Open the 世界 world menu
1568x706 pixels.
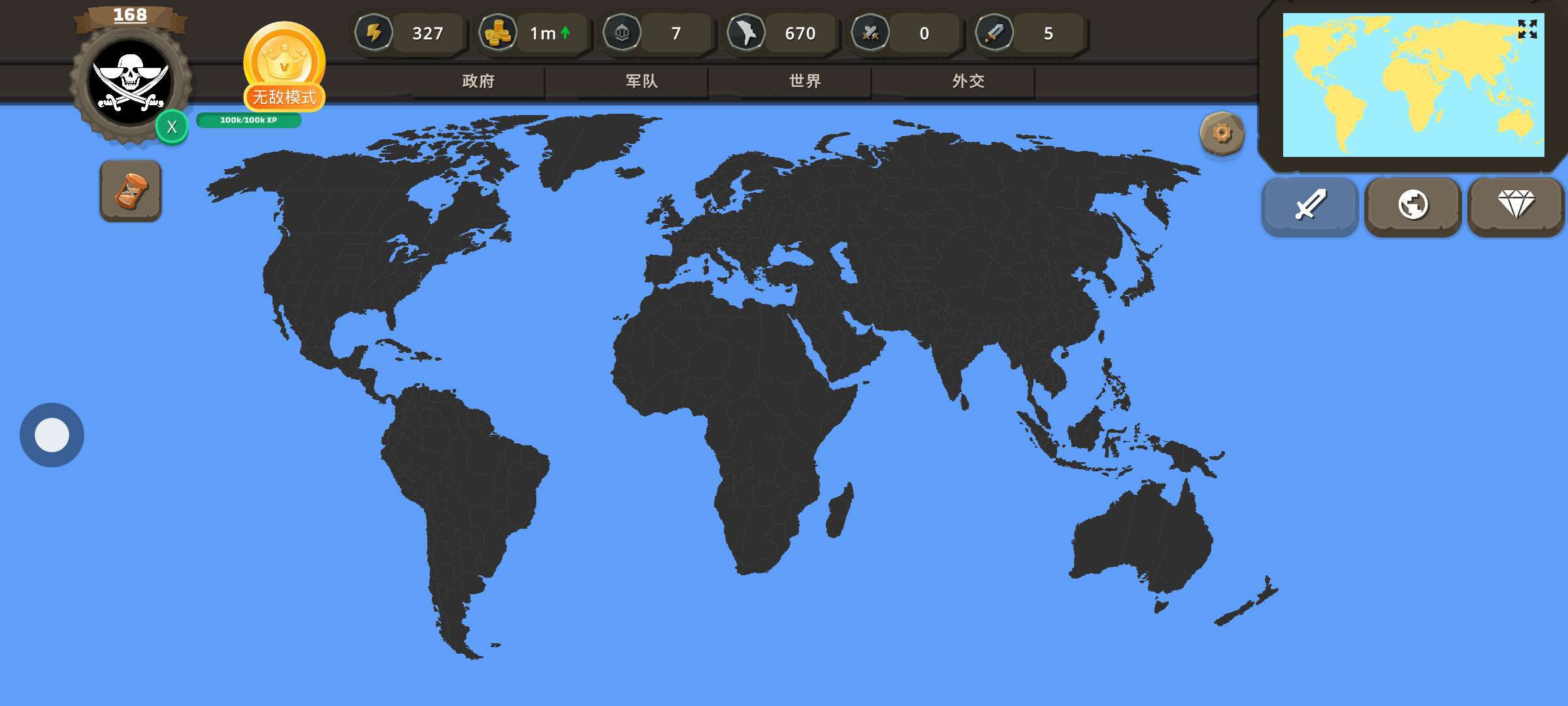pyautogui.click(x=805, y=81)
